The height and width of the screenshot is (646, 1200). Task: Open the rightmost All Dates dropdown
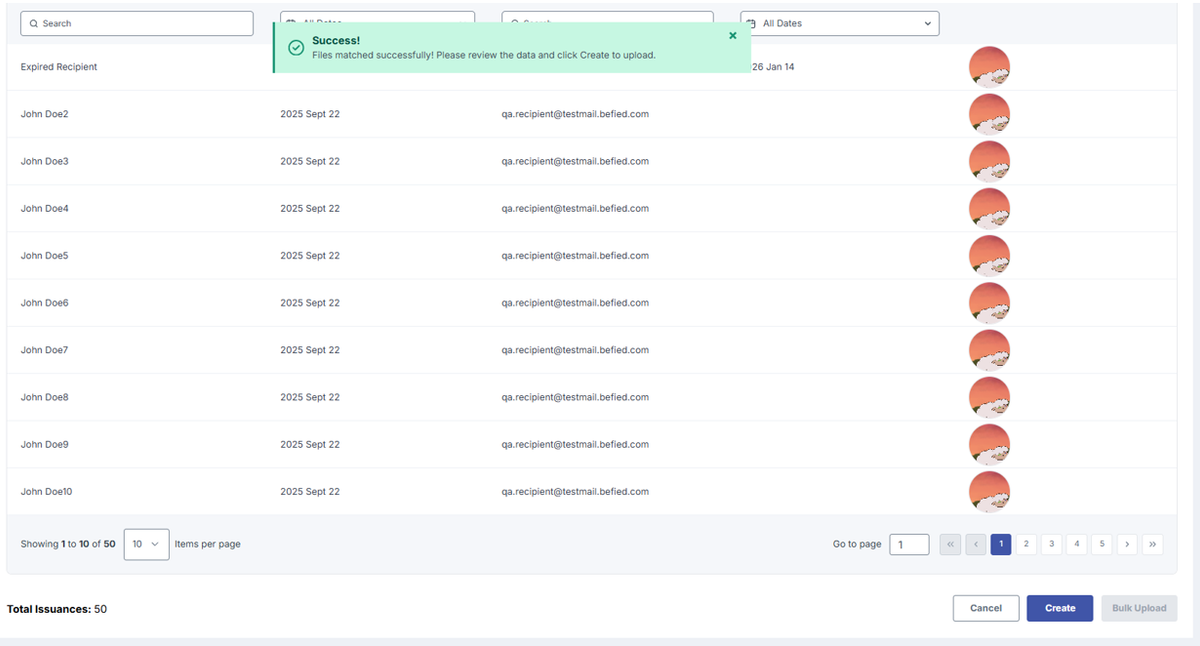[840, 23]
